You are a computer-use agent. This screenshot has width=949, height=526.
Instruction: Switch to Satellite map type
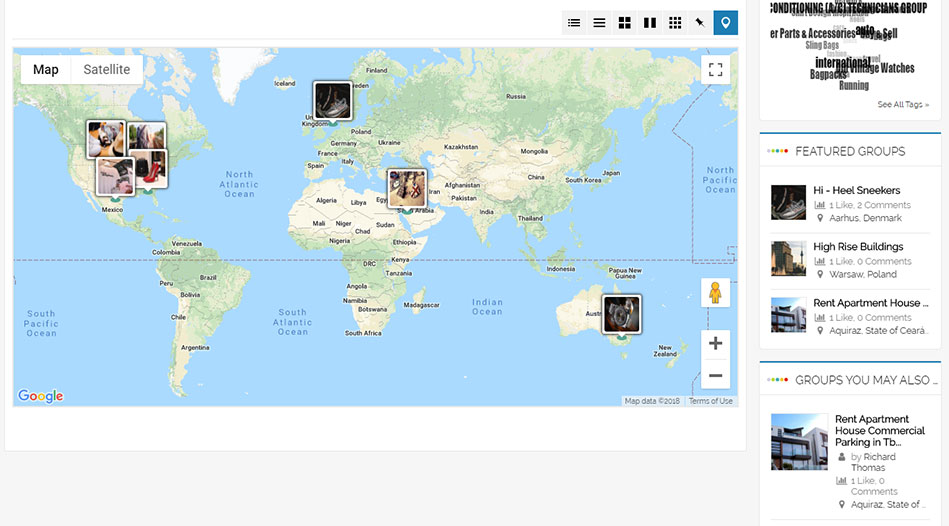(106, 70)
